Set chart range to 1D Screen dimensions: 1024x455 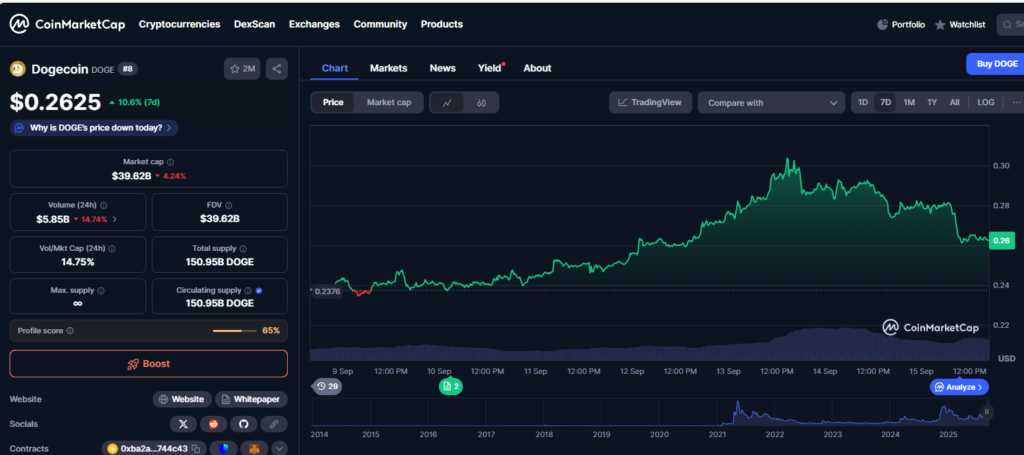863,102
